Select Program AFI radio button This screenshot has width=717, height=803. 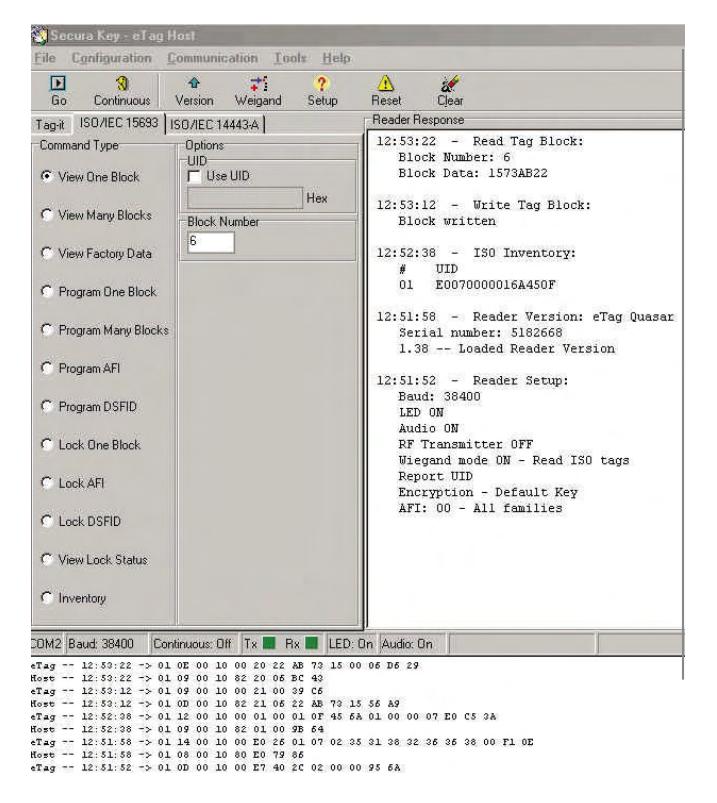(x=47, y=368)
